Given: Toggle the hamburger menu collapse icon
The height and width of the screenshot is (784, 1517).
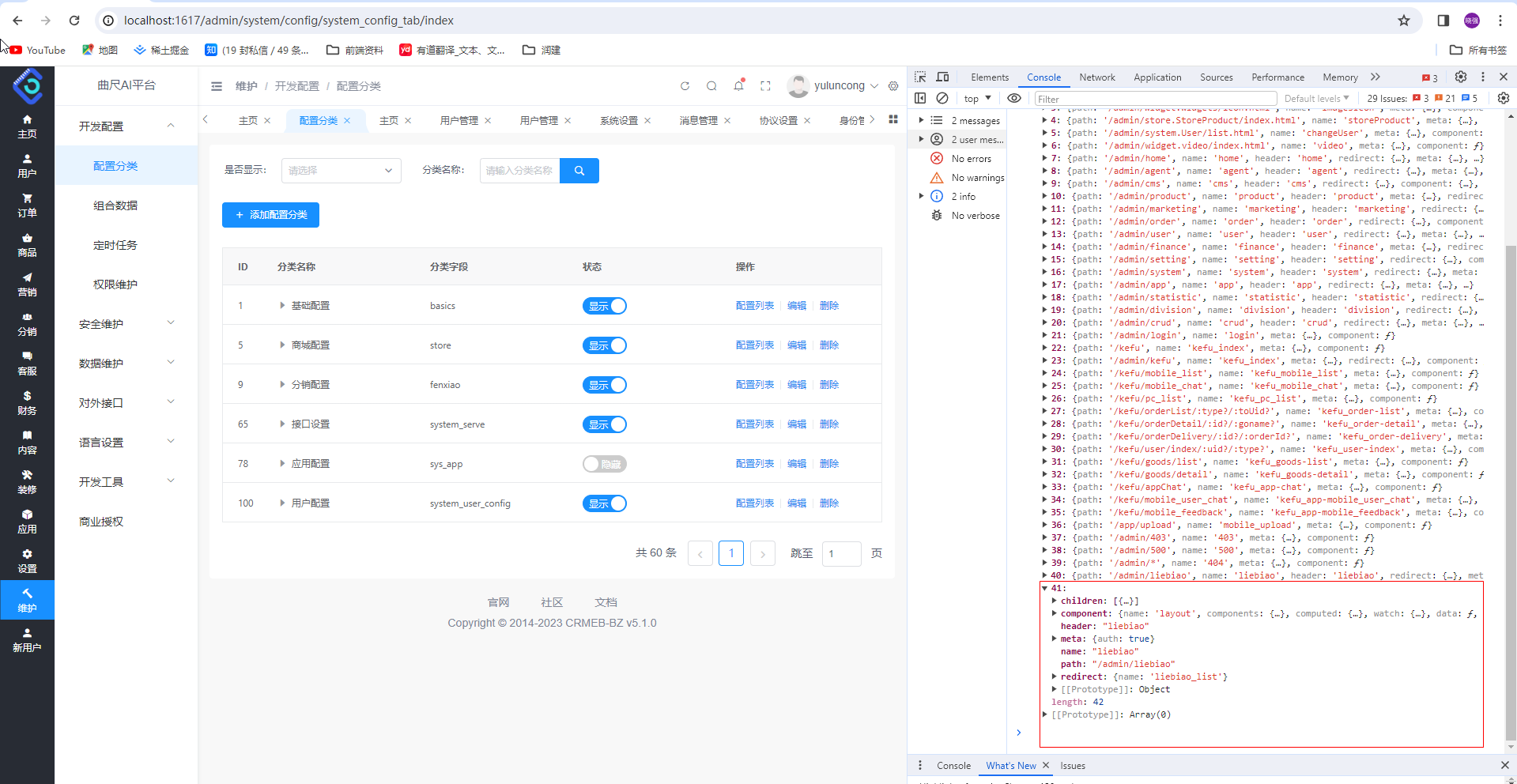Looking at the screenshot, I should pyautogui.click(x=217, y=86).
